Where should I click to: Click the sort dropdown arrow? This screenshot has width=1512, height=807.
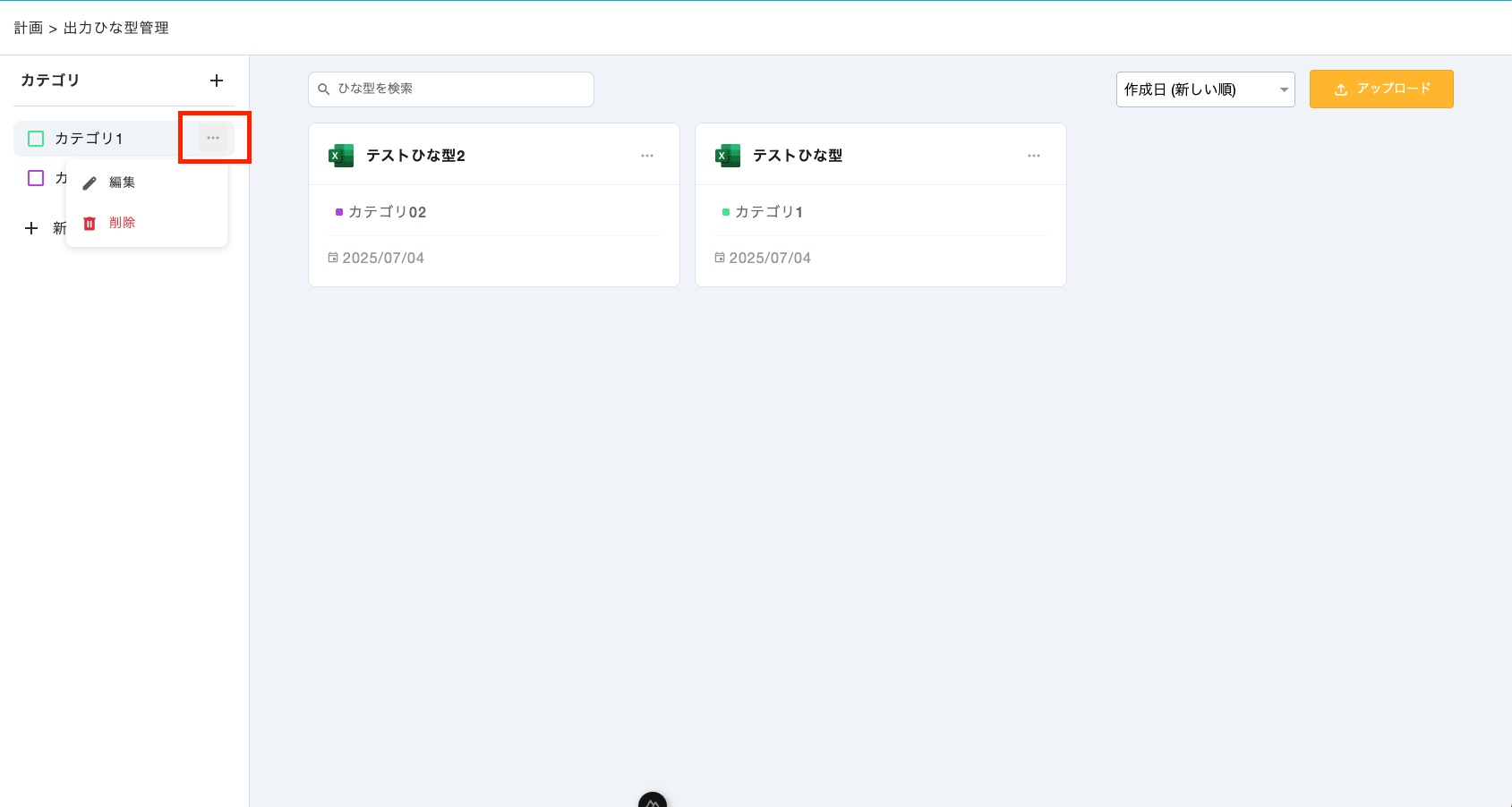pyautogui.click(x=1284, y=89)
